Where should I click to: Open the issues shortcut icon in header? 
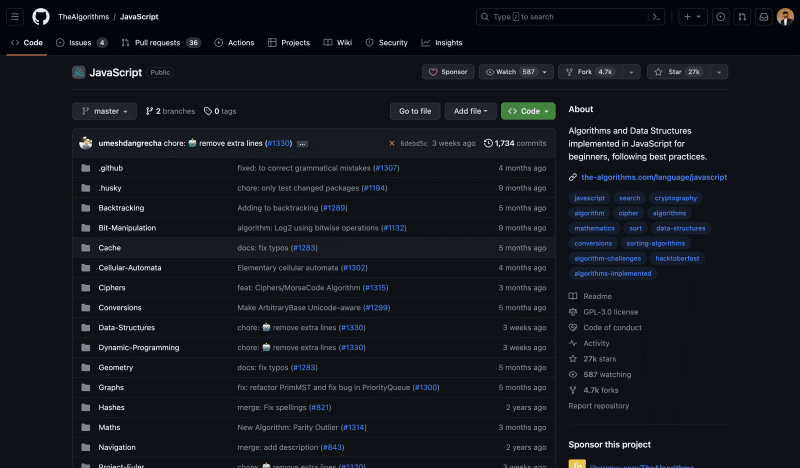coord(720,17)
